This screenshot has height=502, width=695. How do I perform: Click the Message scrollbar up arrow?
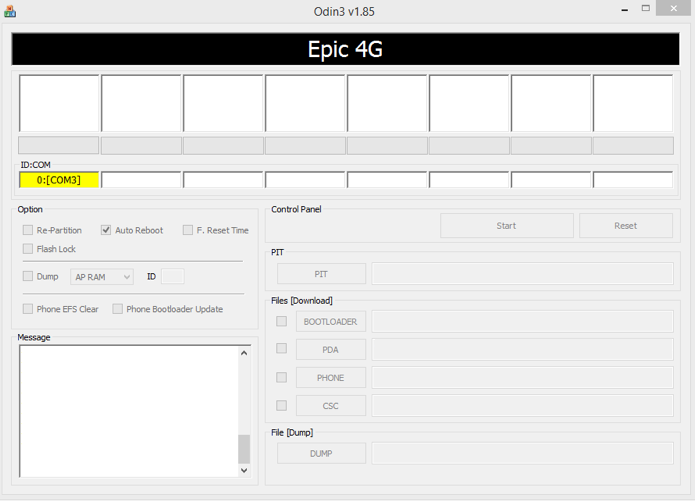coord(244,353)
